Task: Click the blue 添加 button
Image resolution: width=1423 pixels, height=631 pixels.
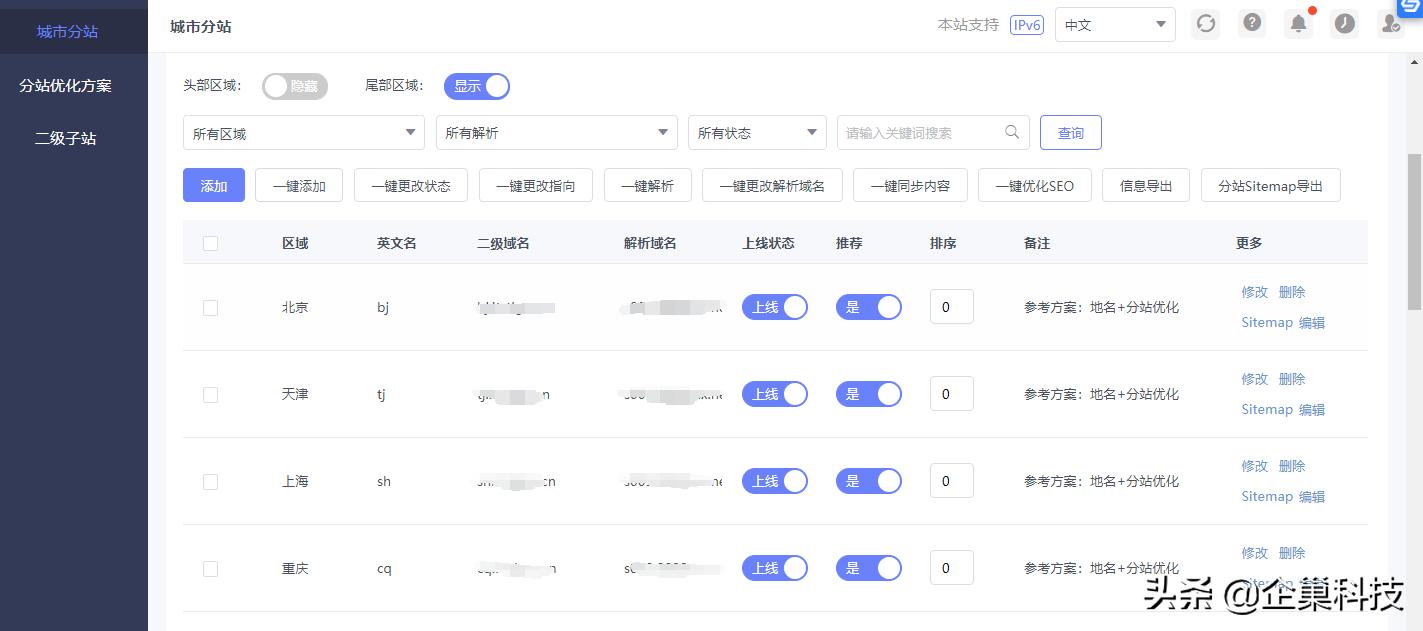Action: 213,185
